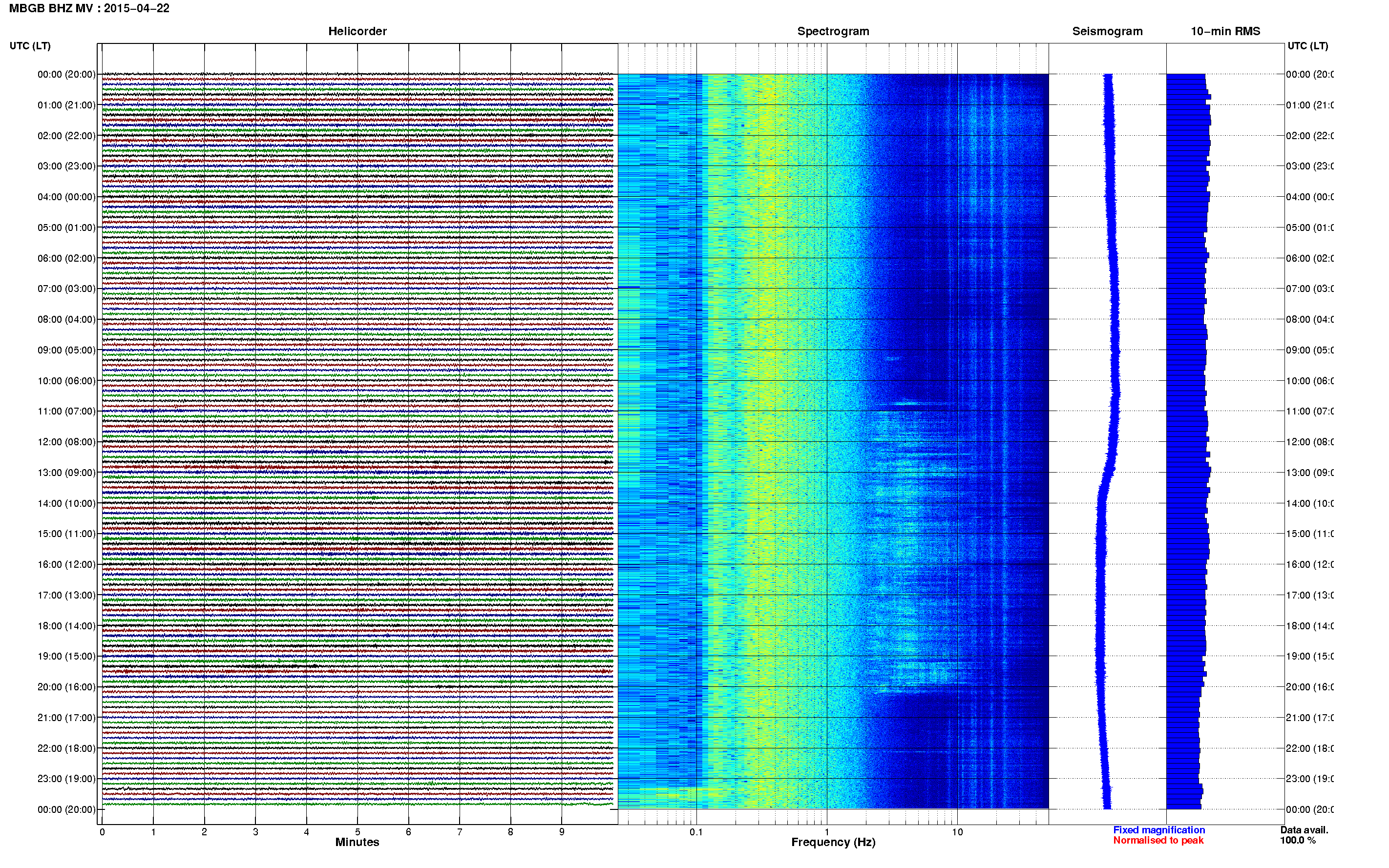
Task: Click the Seismogram panel heading
Action: pyautogui.click(x=1107, y=32)
